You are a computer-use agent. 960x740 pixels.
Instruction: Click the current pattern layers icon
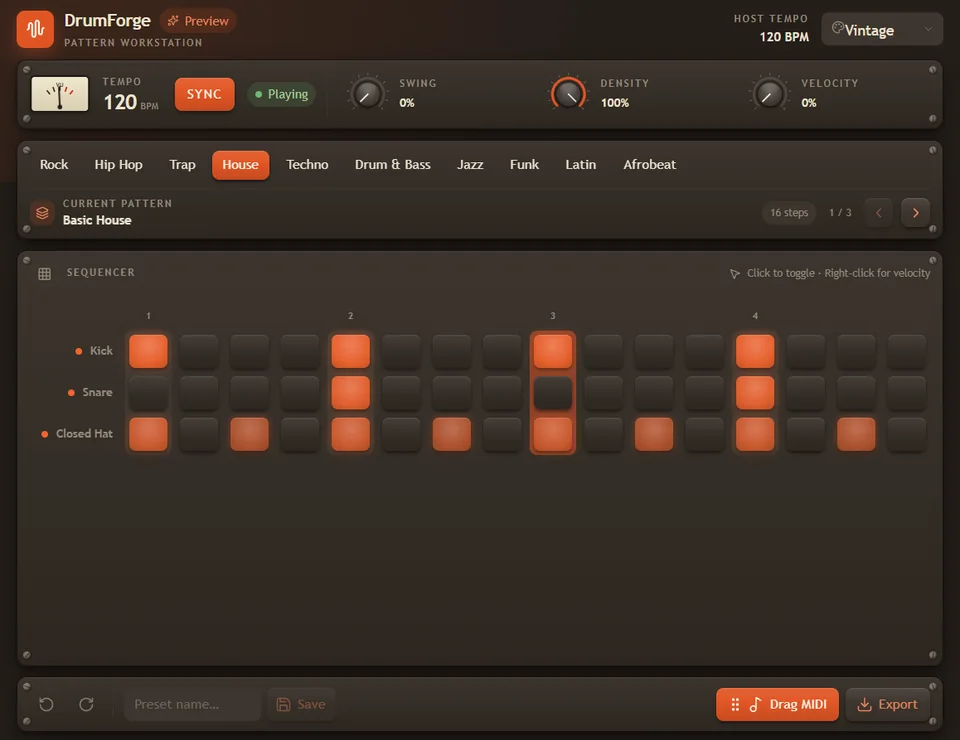(42, 212)
